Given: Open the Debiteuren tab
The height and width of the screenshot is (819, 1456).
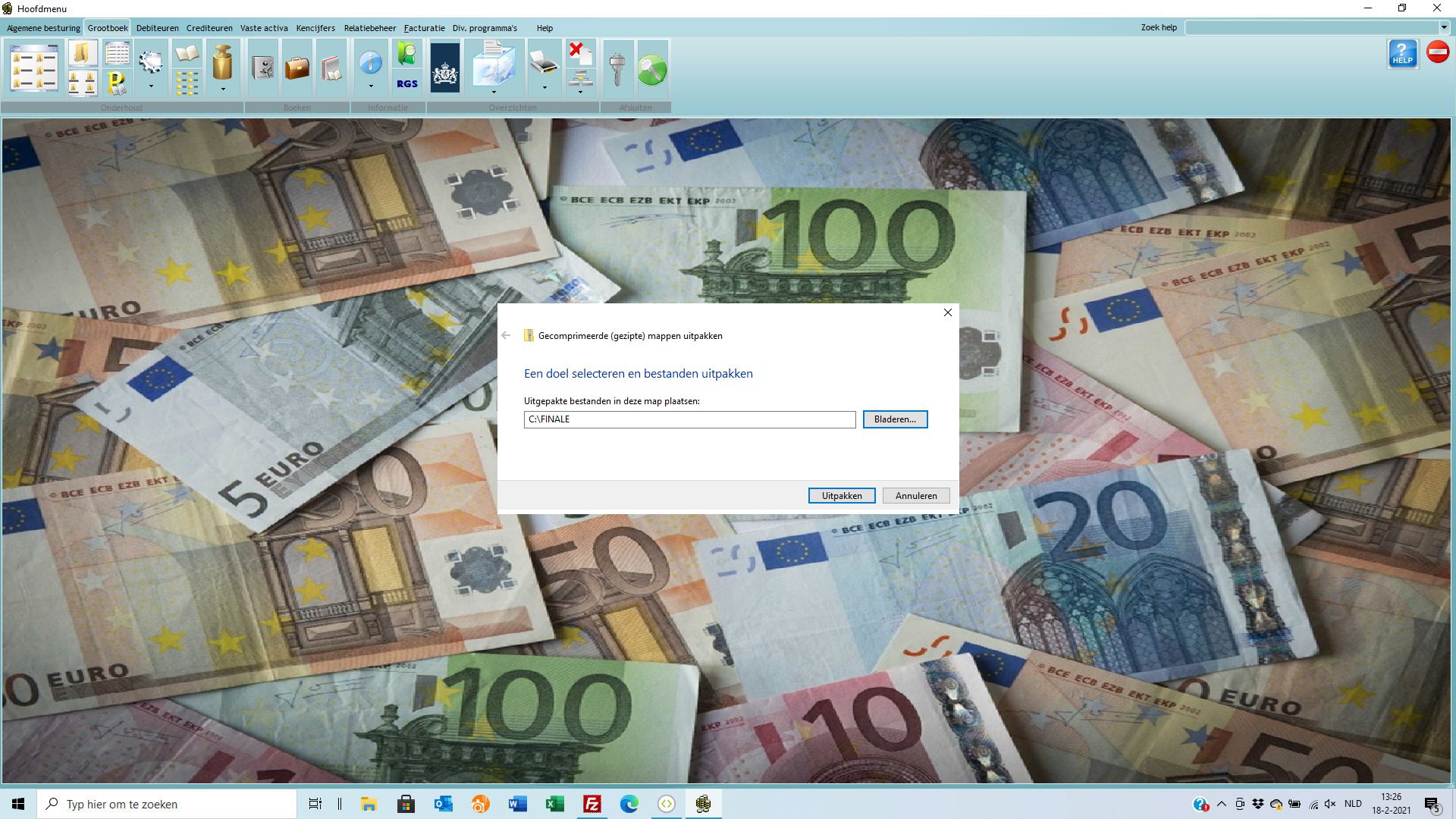Looking at the screenshot, I should 158,28.
